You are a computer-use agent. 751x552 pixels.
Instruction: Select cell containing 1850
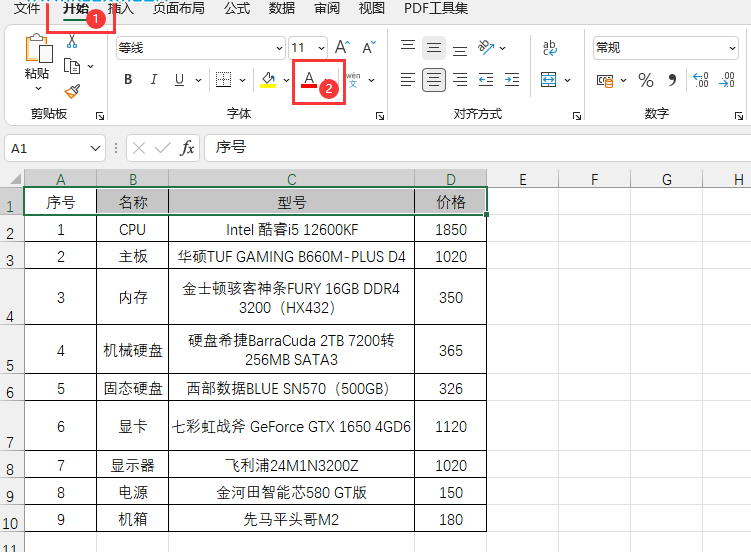pos(451,229)
